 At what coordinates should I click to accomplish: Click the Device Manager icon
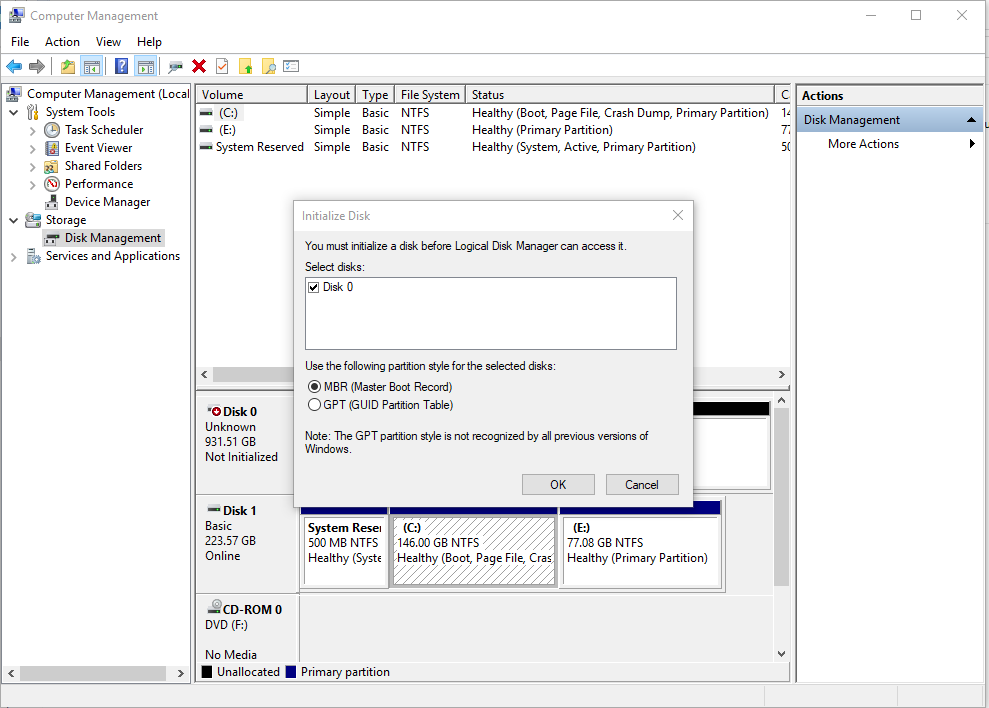click(x=52, y=202)
